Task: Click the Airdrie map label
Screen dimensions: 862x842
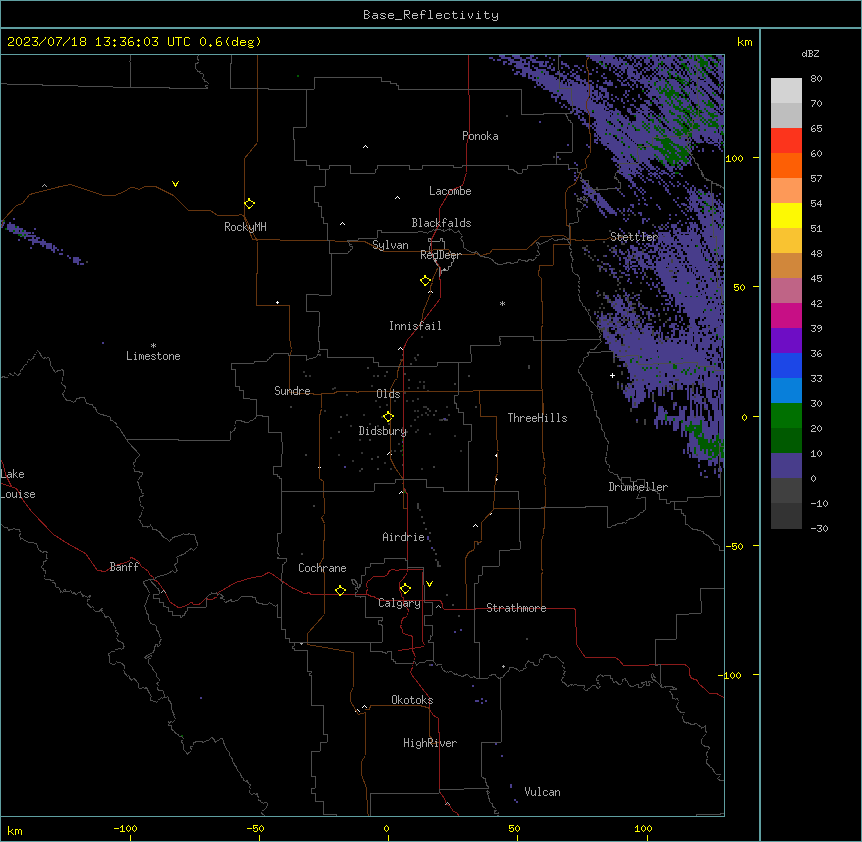Action: coord(404,537)
